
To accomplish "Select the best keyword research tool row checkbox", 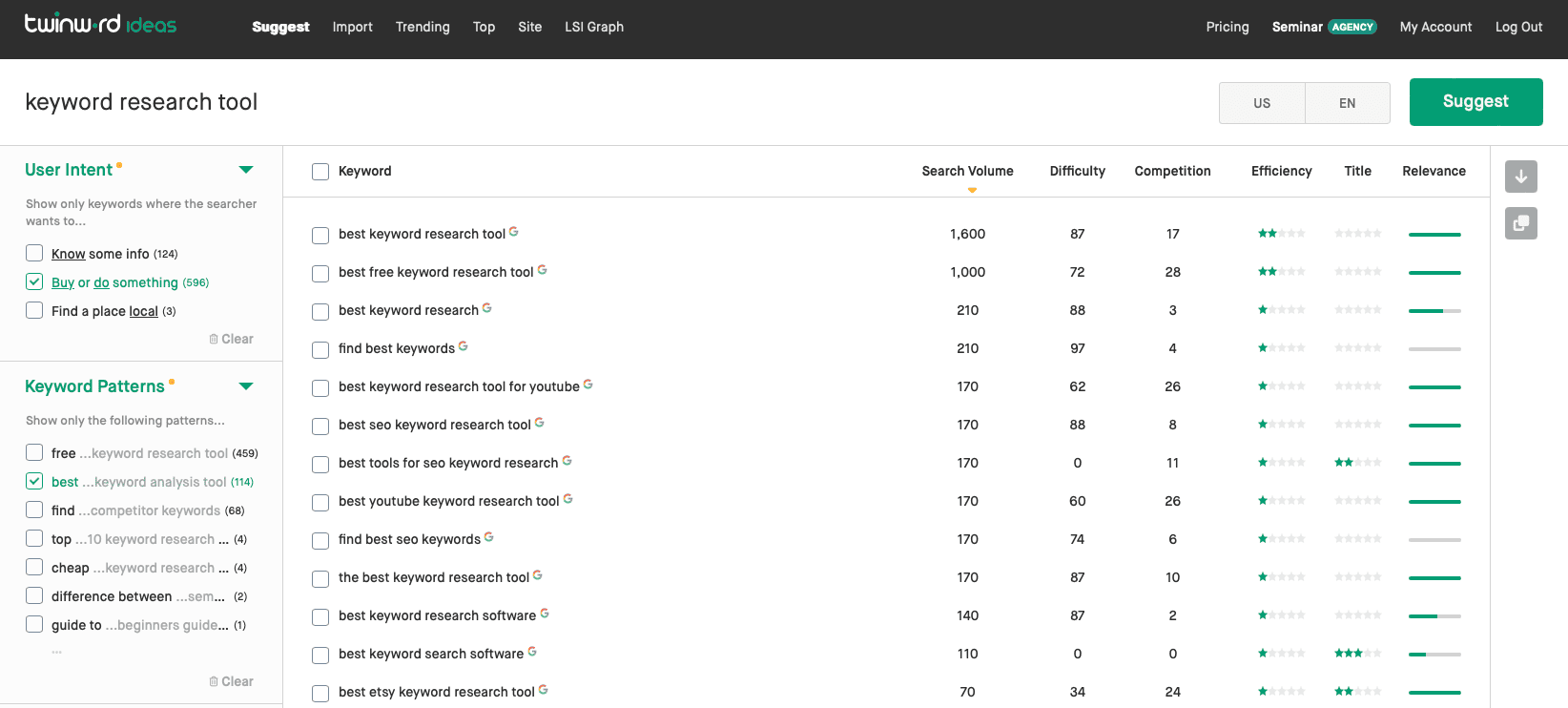I will click(320, 235).
